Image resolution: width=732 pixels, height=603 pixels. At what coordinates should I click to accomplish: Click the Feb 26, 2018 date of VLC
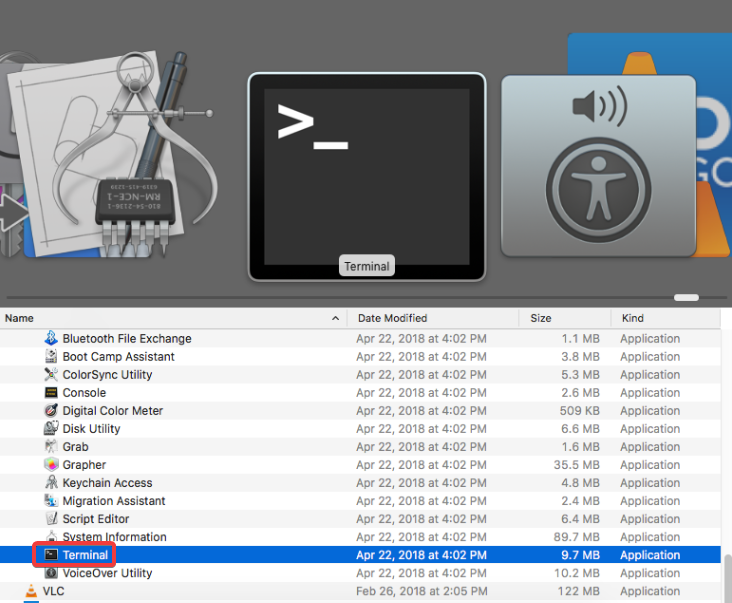pos(422,591)
